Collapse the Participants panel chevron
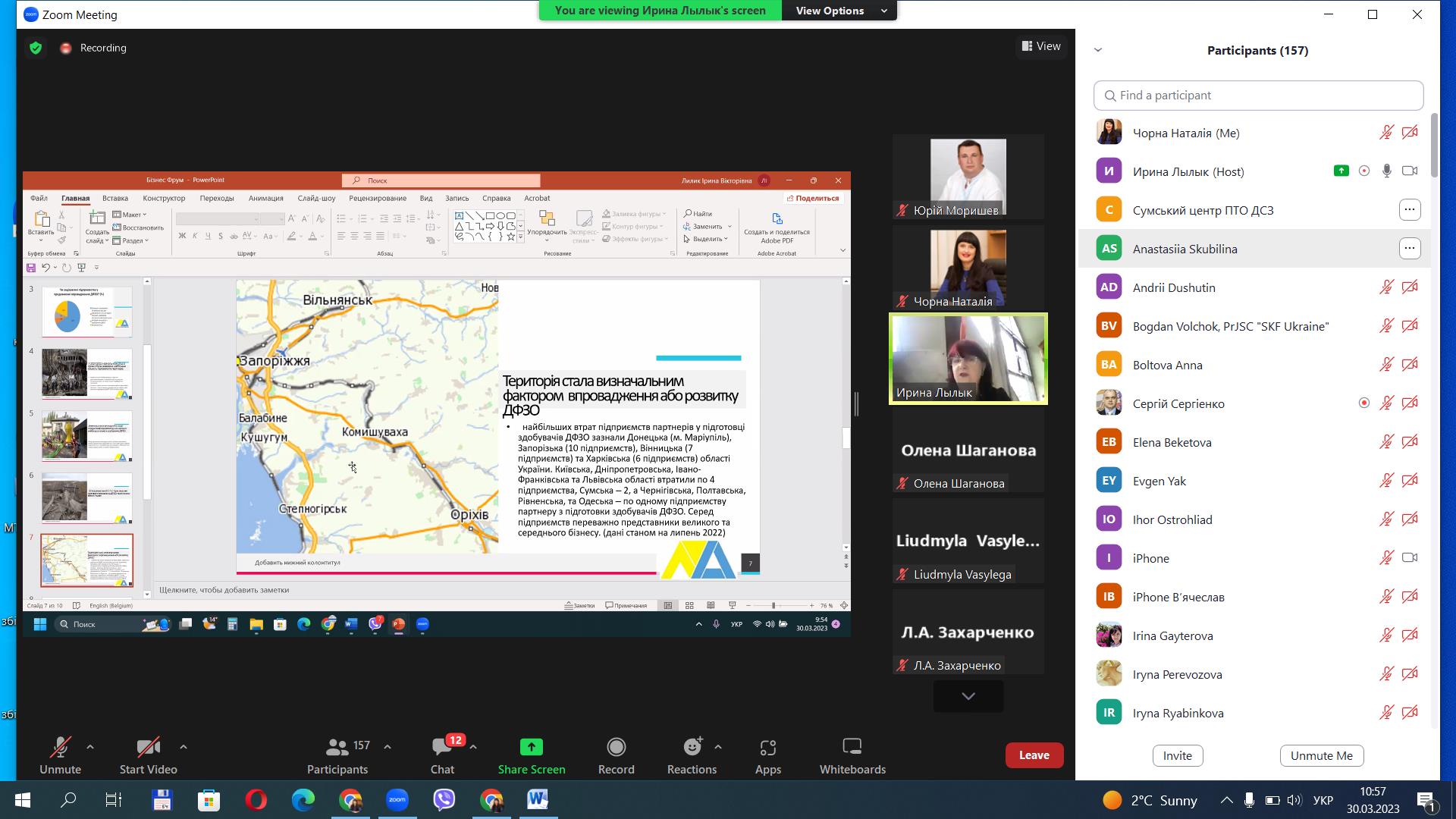1456x819 pixels. (x=1097, y=50)
